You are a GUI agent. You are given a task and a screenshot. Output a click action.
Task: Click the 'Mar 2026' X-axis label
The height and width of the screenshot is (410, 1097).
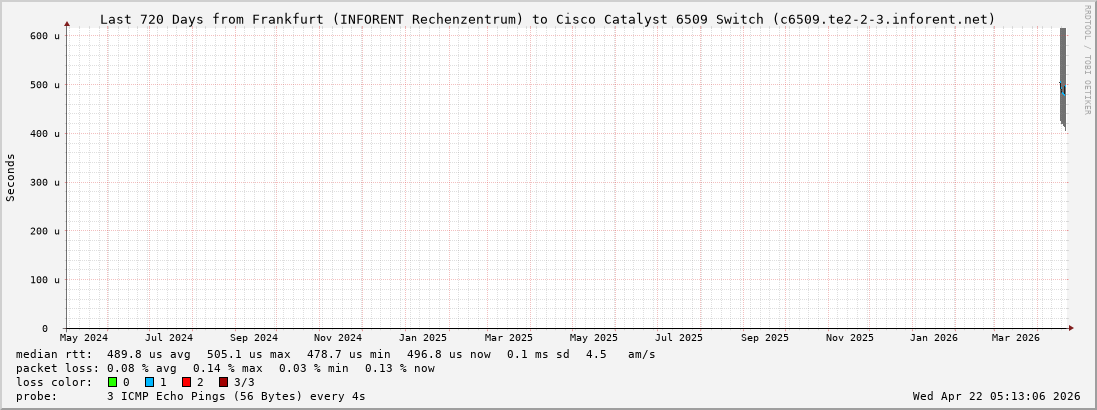[x=1015, y=338]
